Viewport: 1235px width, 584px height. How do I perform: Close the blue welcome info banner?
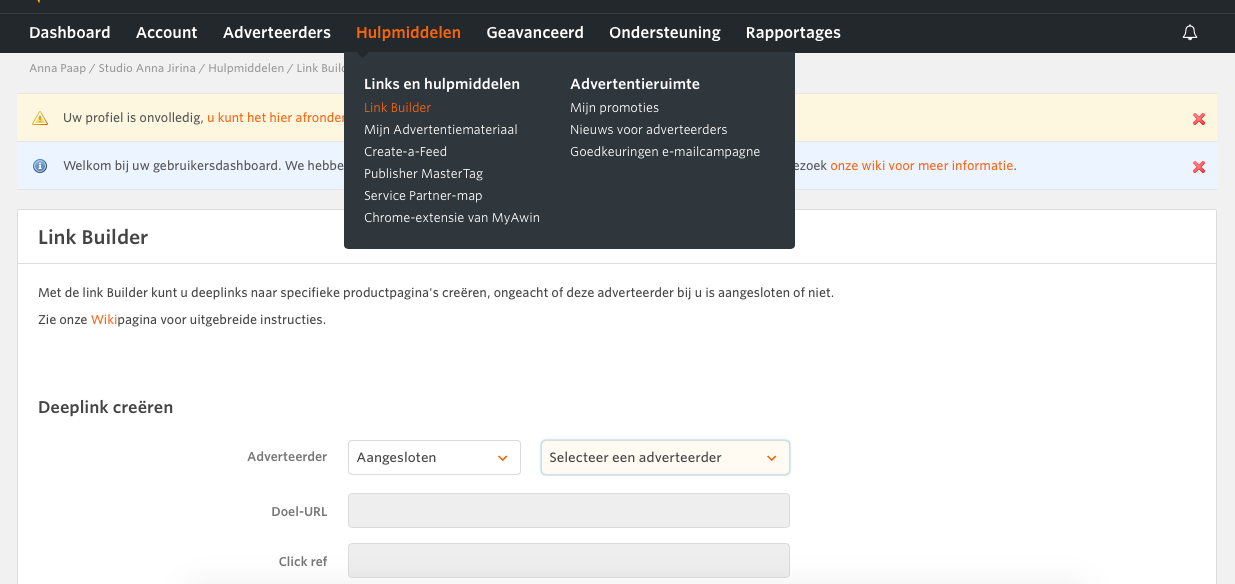point(1198,167)
